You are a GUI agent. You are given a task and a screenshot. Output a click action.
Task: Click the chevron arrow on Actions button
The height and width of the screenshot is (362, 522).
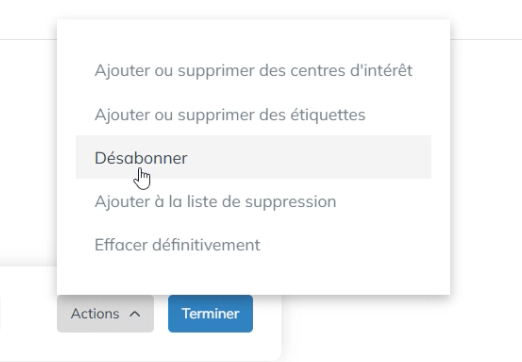click(135, 314)
